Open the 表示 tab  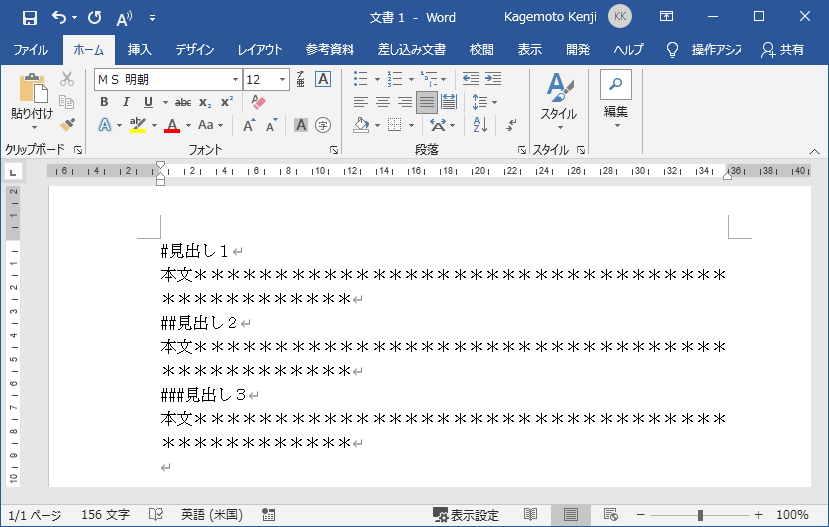click(x=530, y=50)
